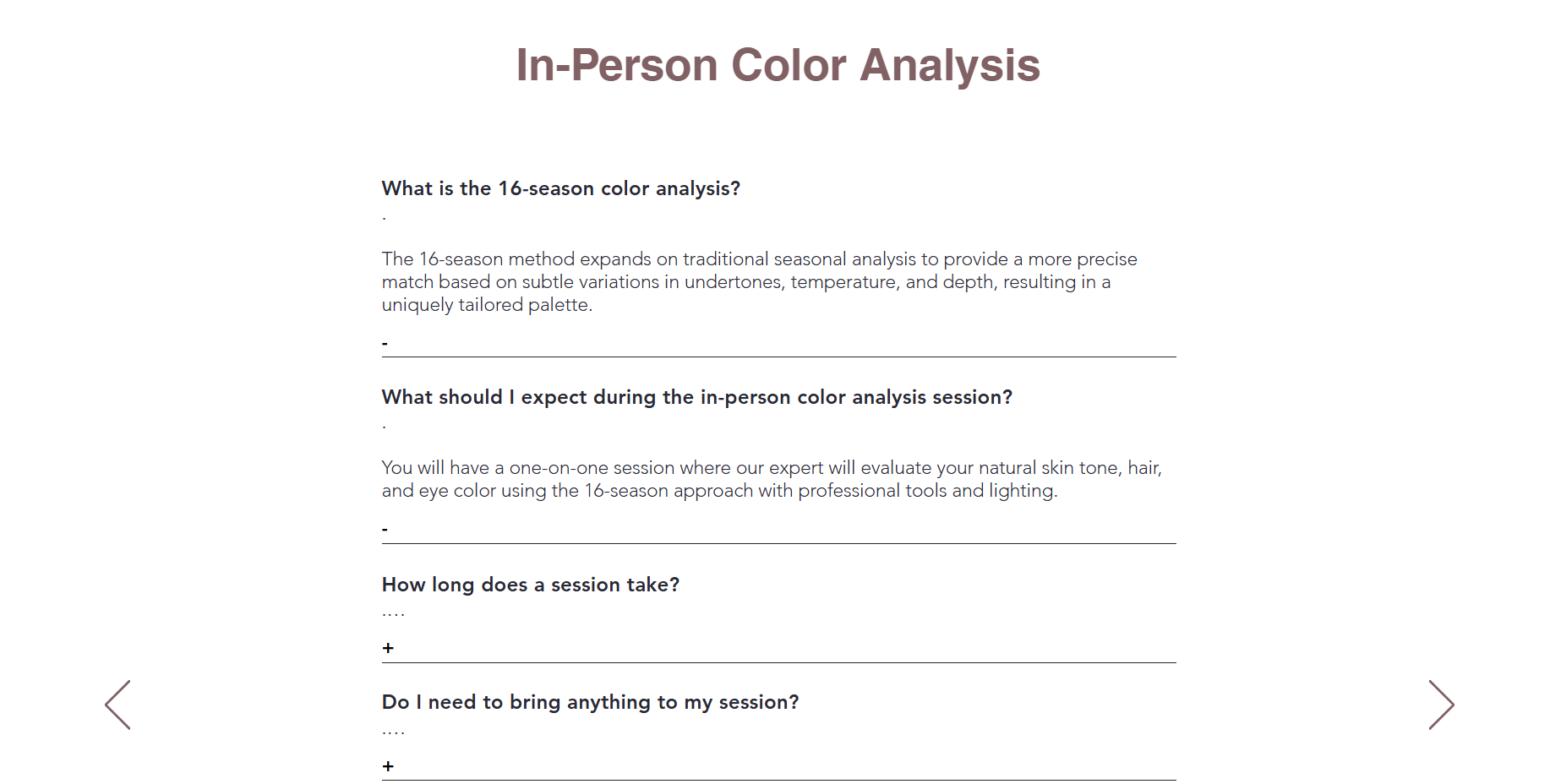Viewport: 1550px width, 784px height.
Task: Click the right arrow to go to next slide
Action: click(1441, 705)
